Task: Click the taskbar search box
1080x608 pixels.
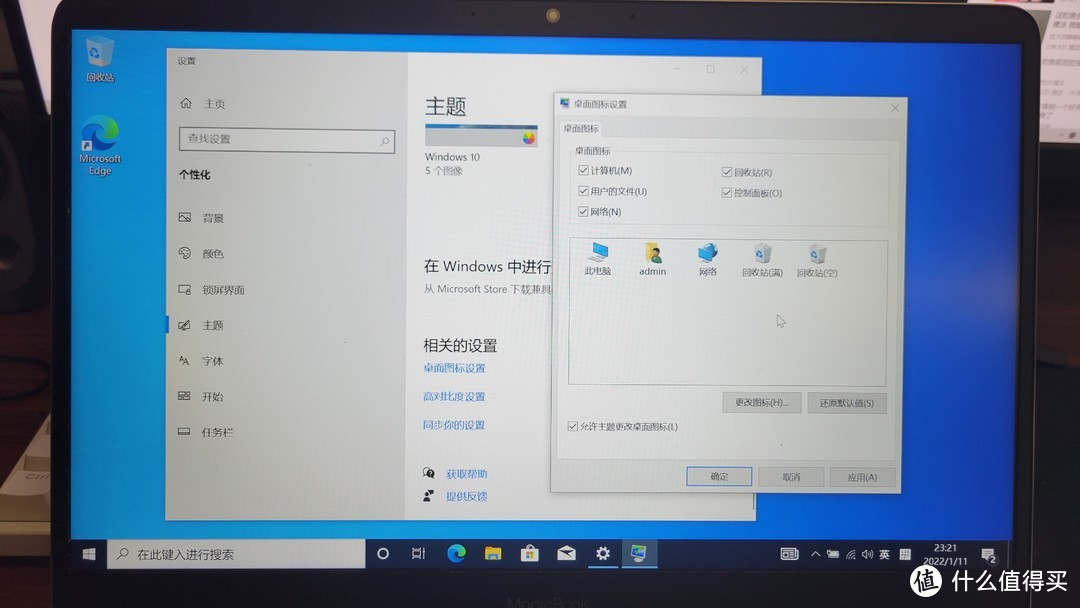Action: 236,554
